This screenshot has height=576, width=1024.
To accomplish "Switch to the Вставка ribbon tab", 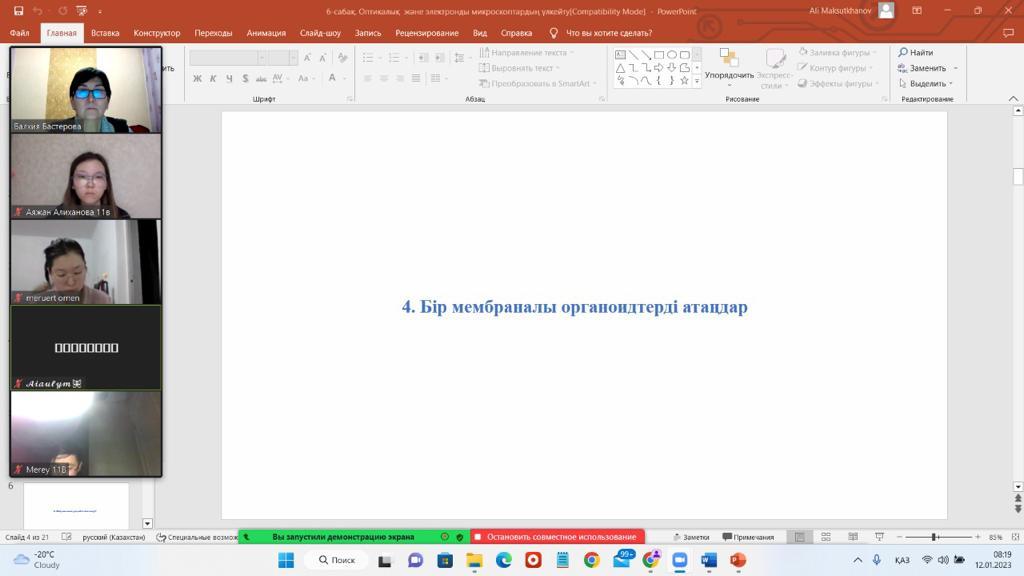I will click(x=106, y=32).
